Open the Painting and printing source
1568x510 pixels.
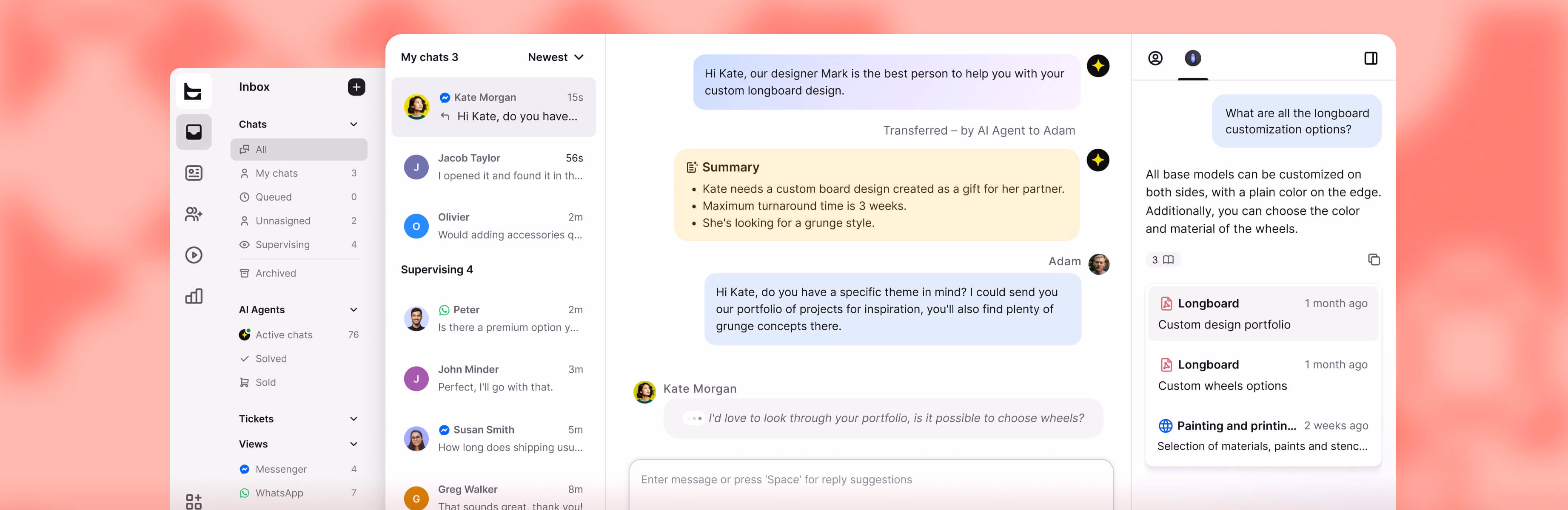(1263, 436)
